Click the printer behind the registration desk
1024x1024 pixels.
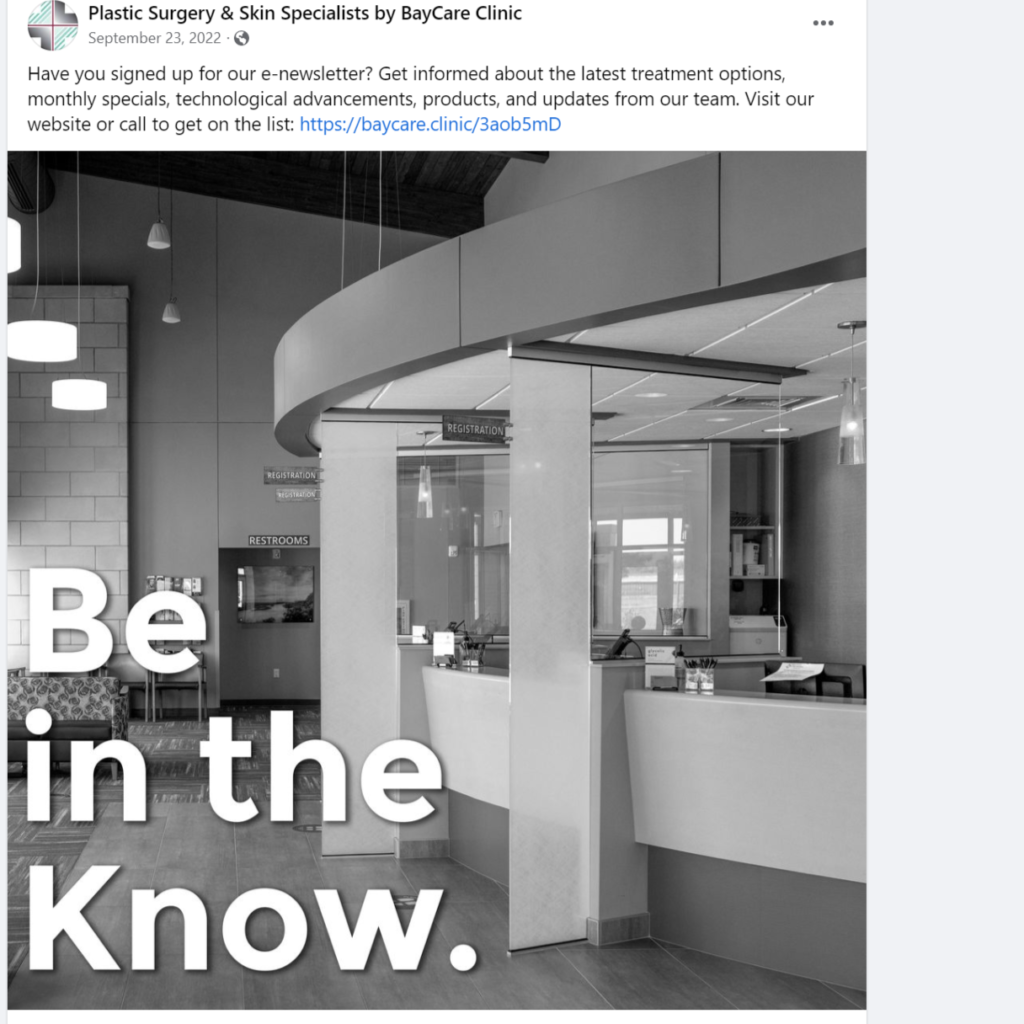(756, 633)
